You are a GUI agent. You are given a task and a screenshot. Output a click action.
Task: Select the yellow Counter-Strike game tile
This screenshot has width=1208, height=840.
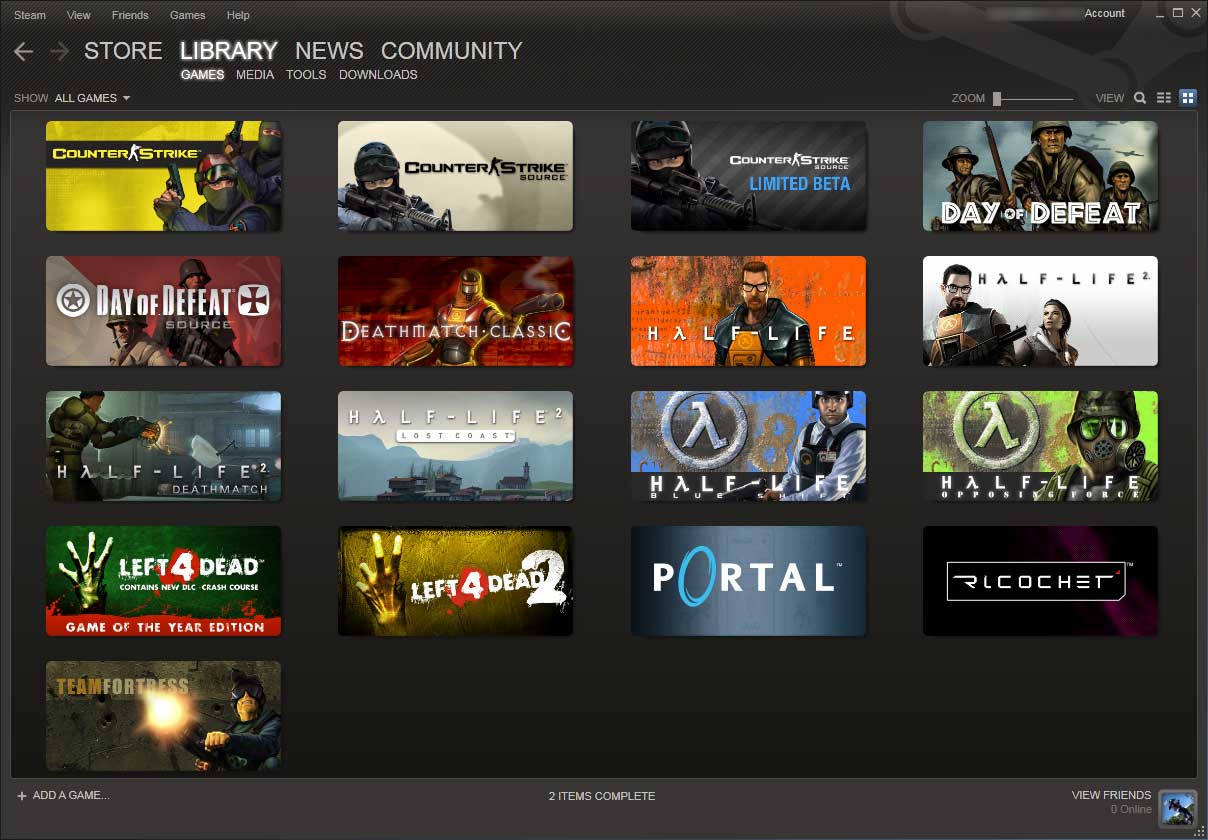point(164,176)
